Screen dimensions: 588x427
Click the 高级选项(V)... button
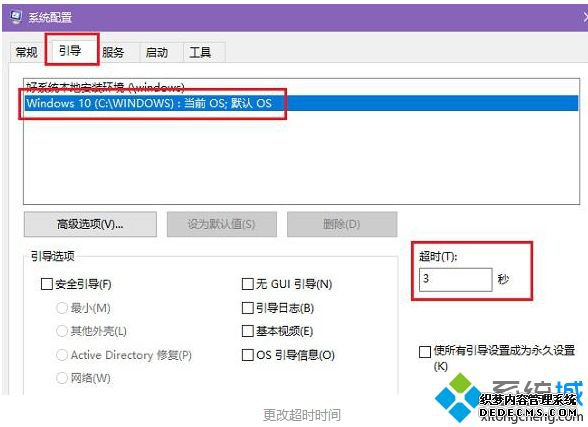(x=90, y=224)
